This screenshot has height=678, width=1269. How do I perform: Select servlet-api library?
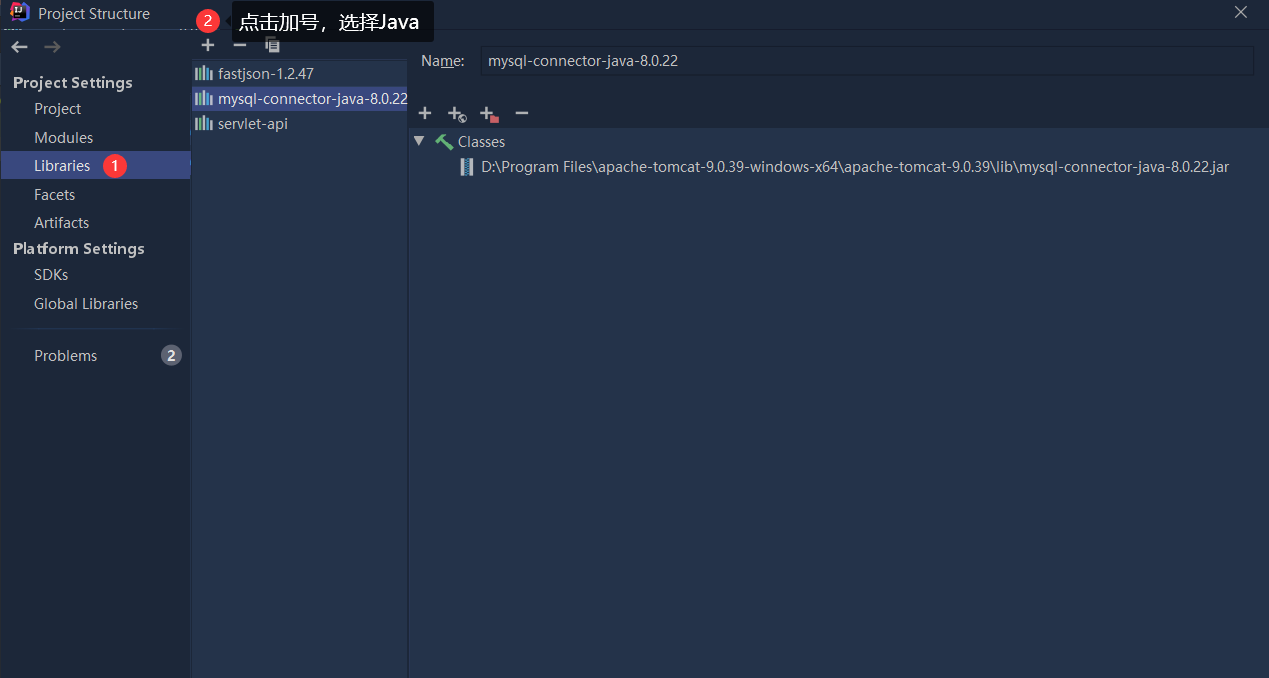pyautogui.click(x=300, y=124)
